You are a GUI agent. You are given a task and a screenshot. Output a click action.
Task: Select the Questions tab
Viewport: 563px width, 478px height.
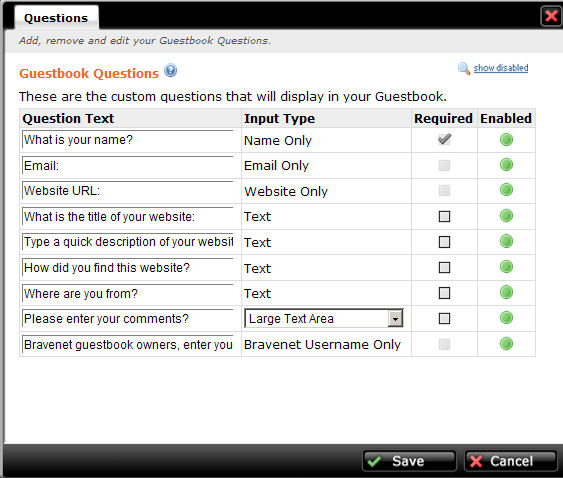tap(56, 18)
